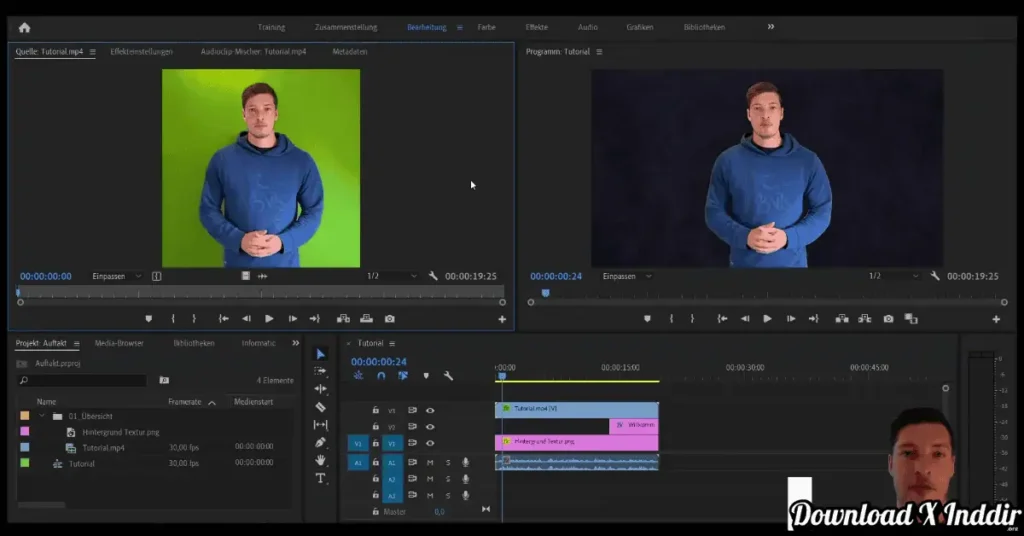Image resolution: width=1024 pixels, height=536 pixels.
Task: Open the Effekteinstellungen tab
Action: tap(142, 52)
